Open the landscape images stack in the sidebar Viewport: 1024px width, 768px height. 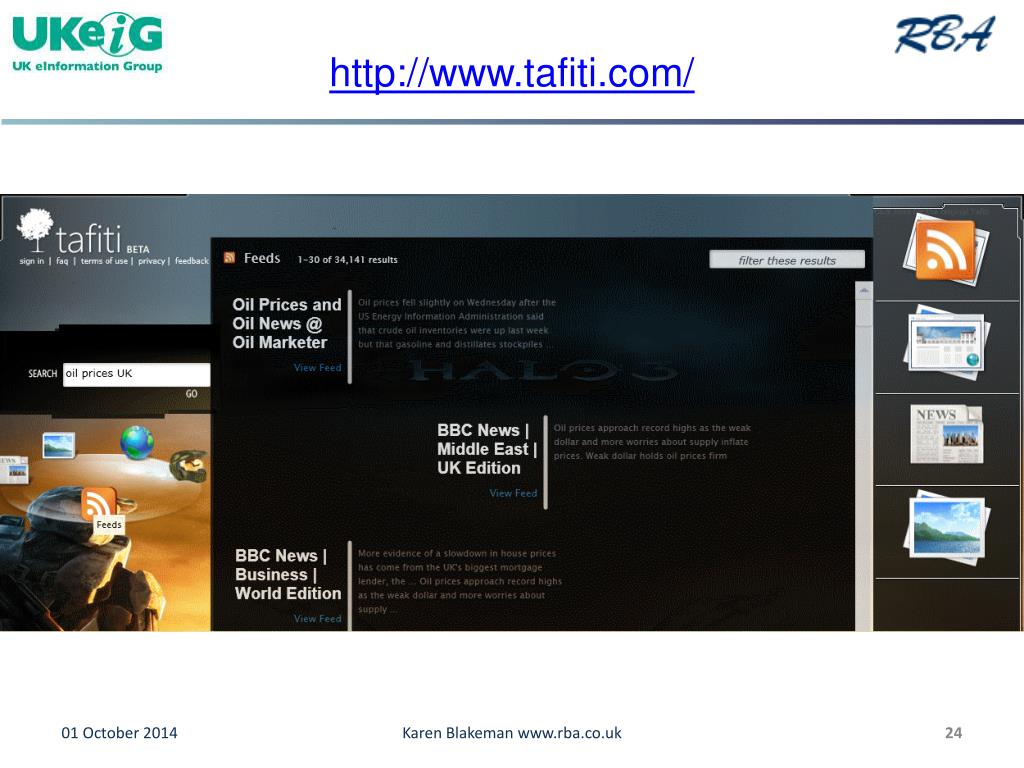pos(946,527)
